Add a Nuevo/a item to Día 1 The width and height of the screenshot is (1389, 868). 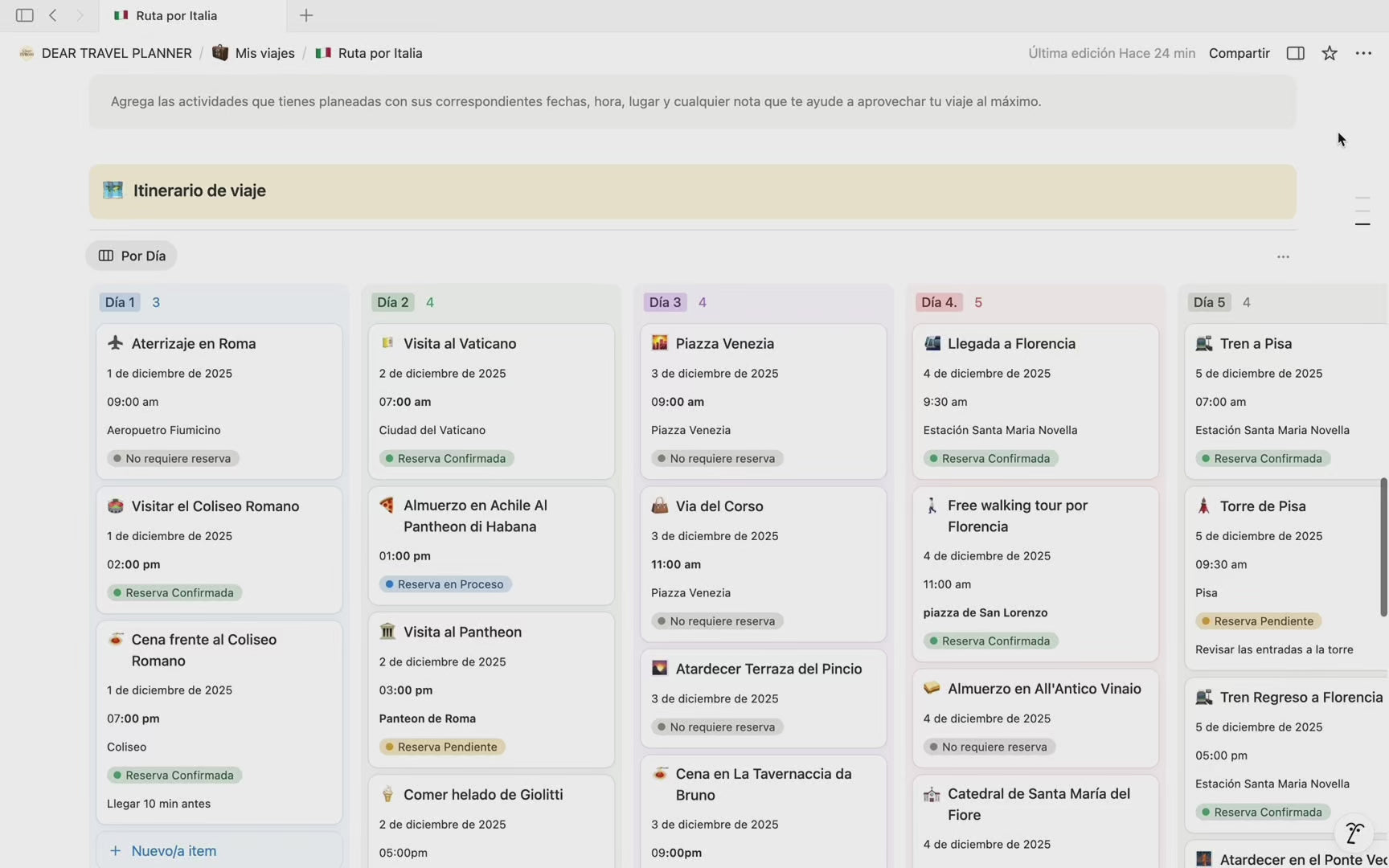[174, 850]
